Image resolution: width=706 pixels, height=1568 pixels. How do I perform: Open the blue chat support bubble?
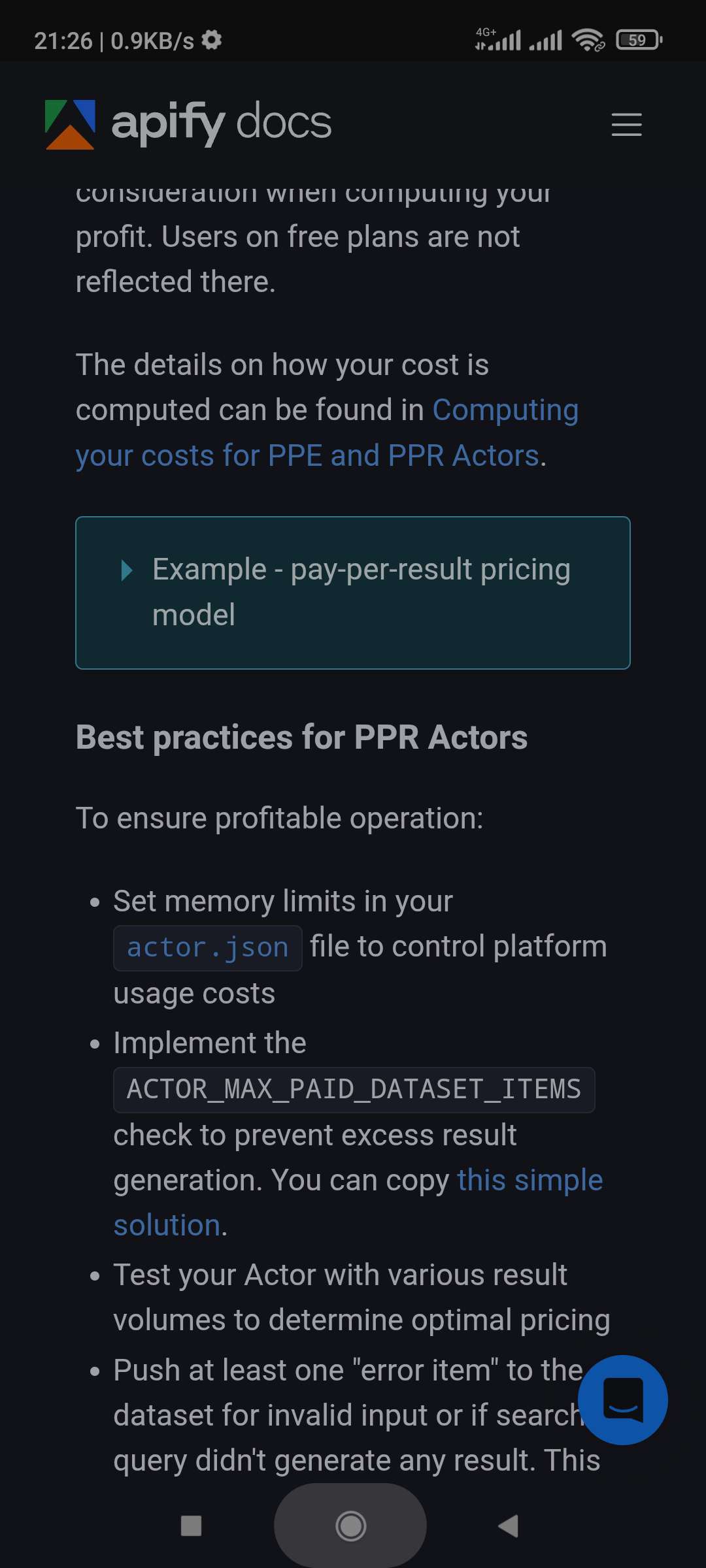[x=623, y=1399]
